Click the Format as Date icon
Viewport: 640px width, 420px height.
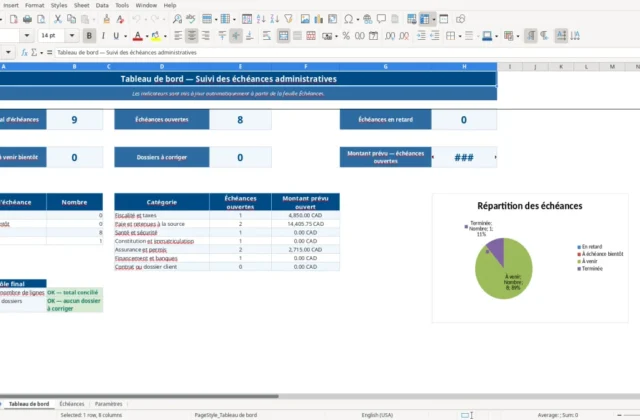click(x=373, y=36)
